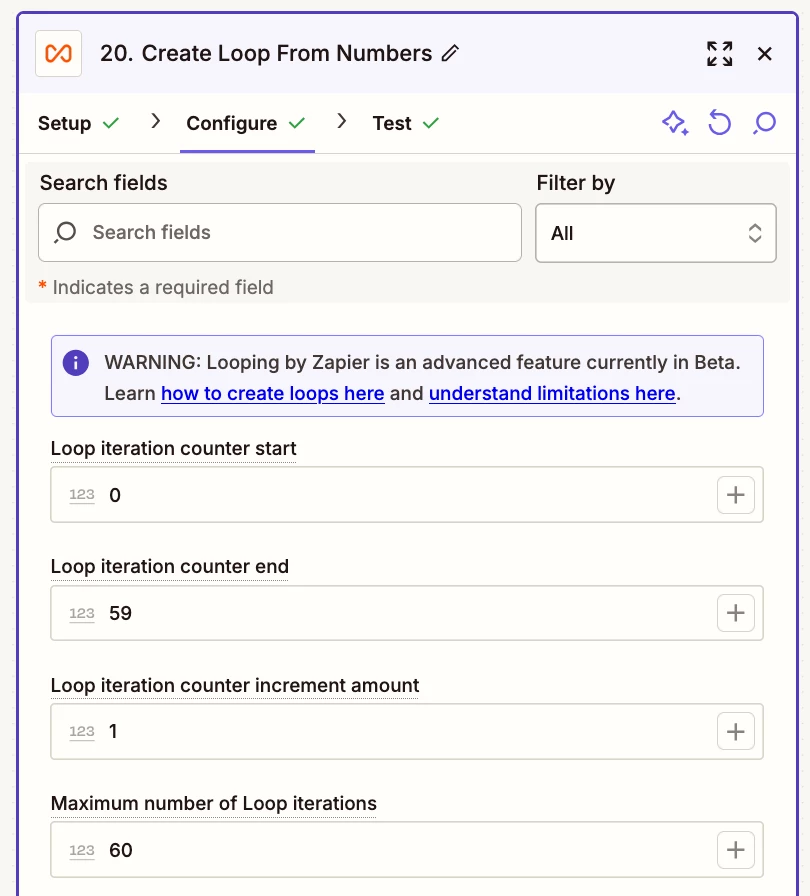Screen dimensions: 810x896
Task: Click the magnifier icon inside Search fields box
Action: (x=65, y=233)
